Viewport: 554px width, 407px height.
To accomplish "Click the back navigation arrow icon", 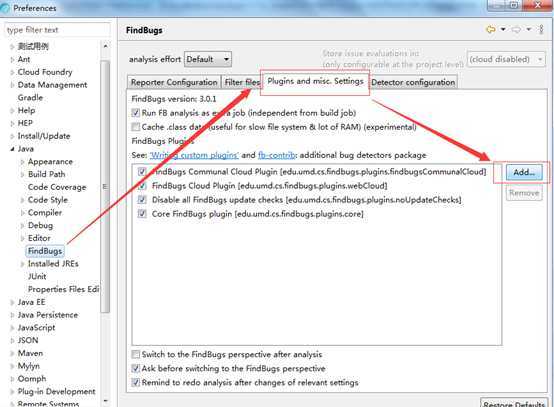I will (491, 30).
